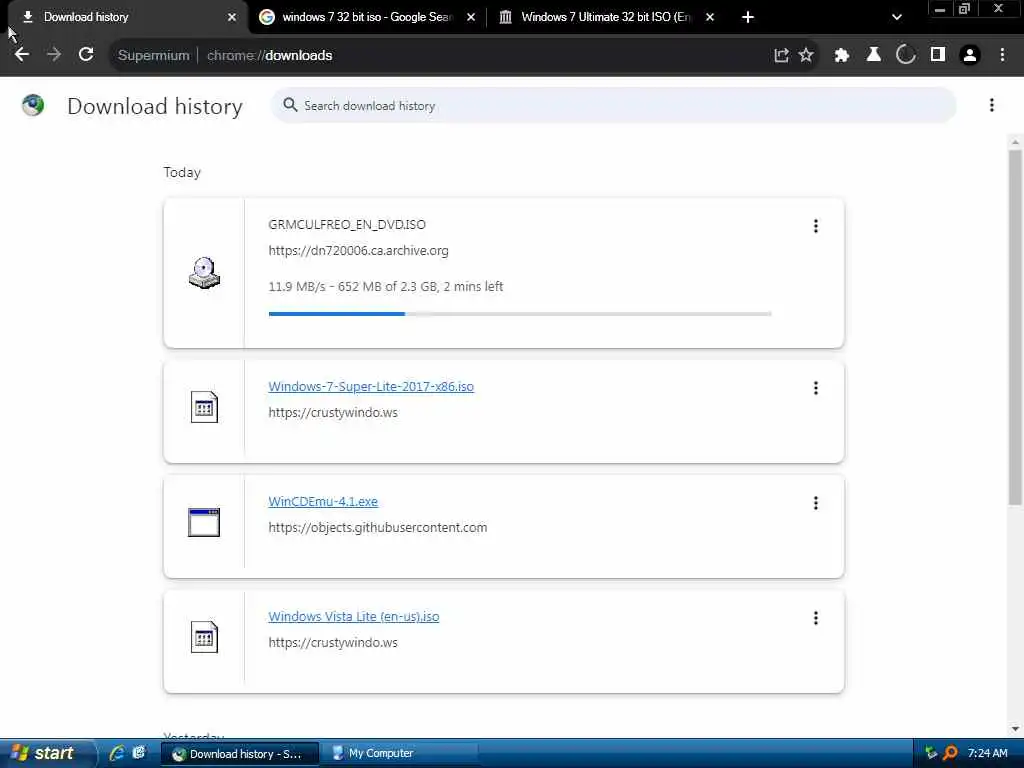
Task: Switch to windows 7 32 bit iso Google tab
Action: (368, 17)
